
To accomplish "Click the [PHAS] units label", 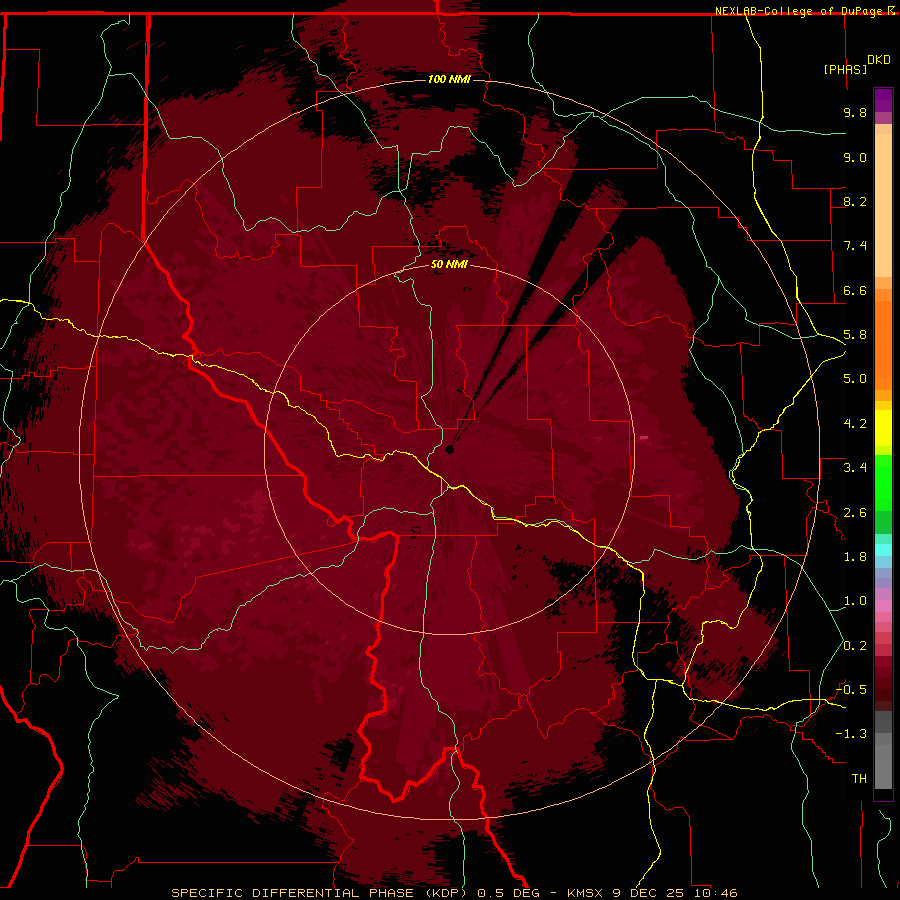I will point(845,69).
